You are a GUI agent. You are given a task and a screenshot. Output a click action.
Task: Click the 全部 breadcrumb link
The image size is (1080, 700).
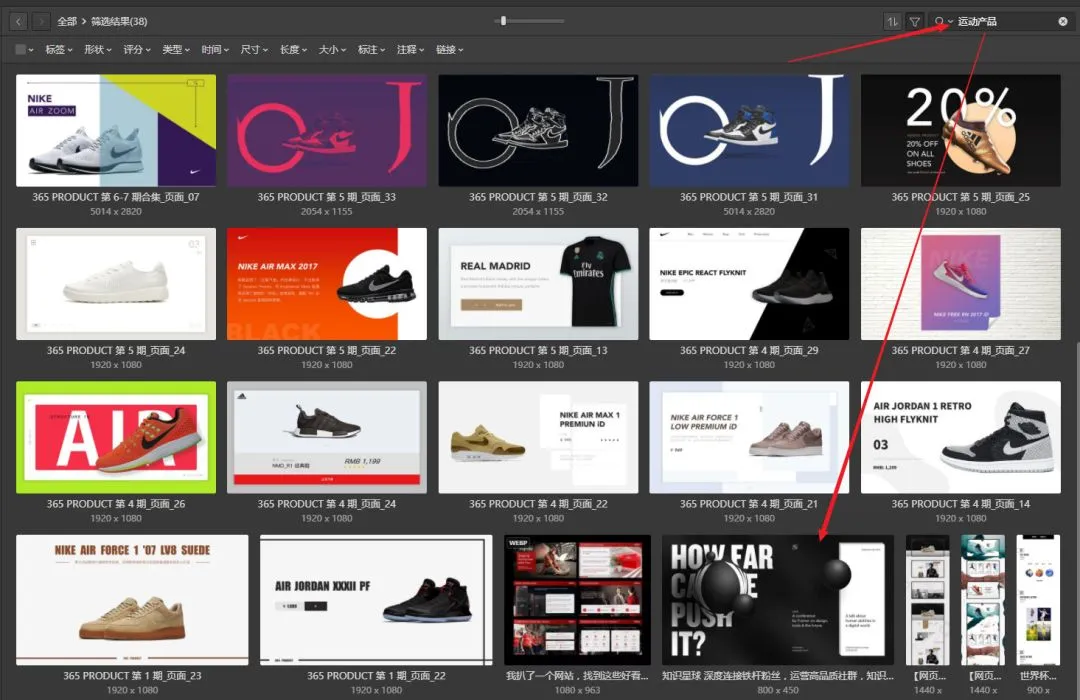(67, 21)
